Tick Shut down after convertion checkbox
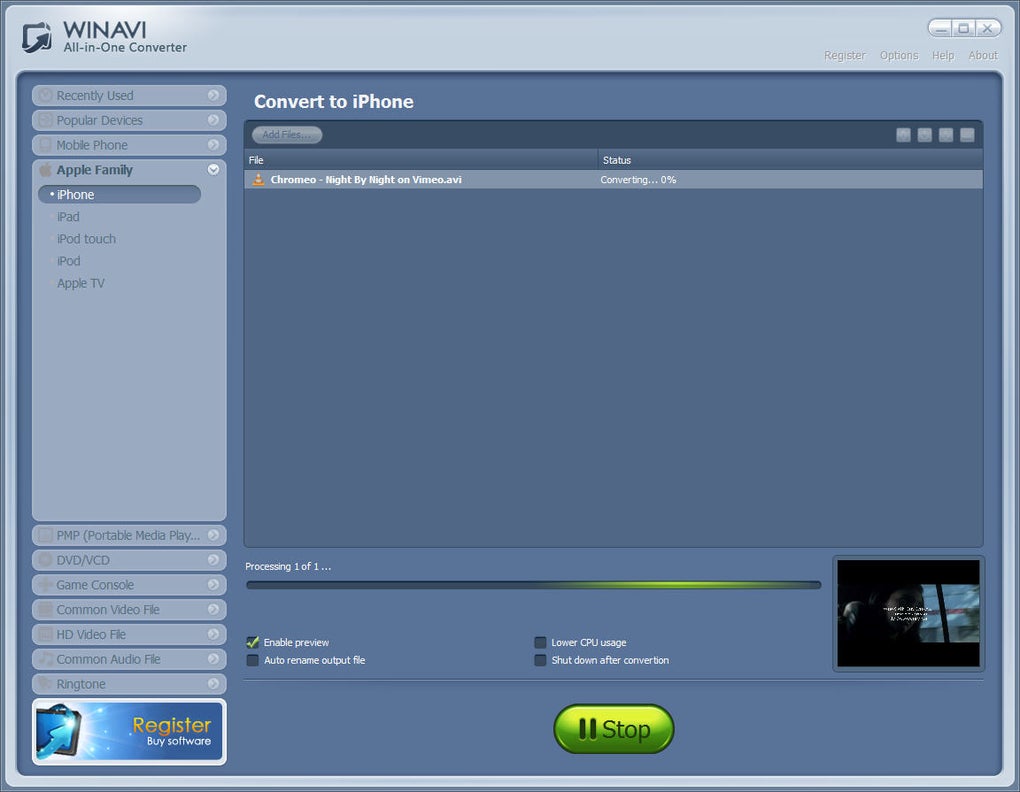Viewport: 1020px width, 792px height. (x=540, y=660)
